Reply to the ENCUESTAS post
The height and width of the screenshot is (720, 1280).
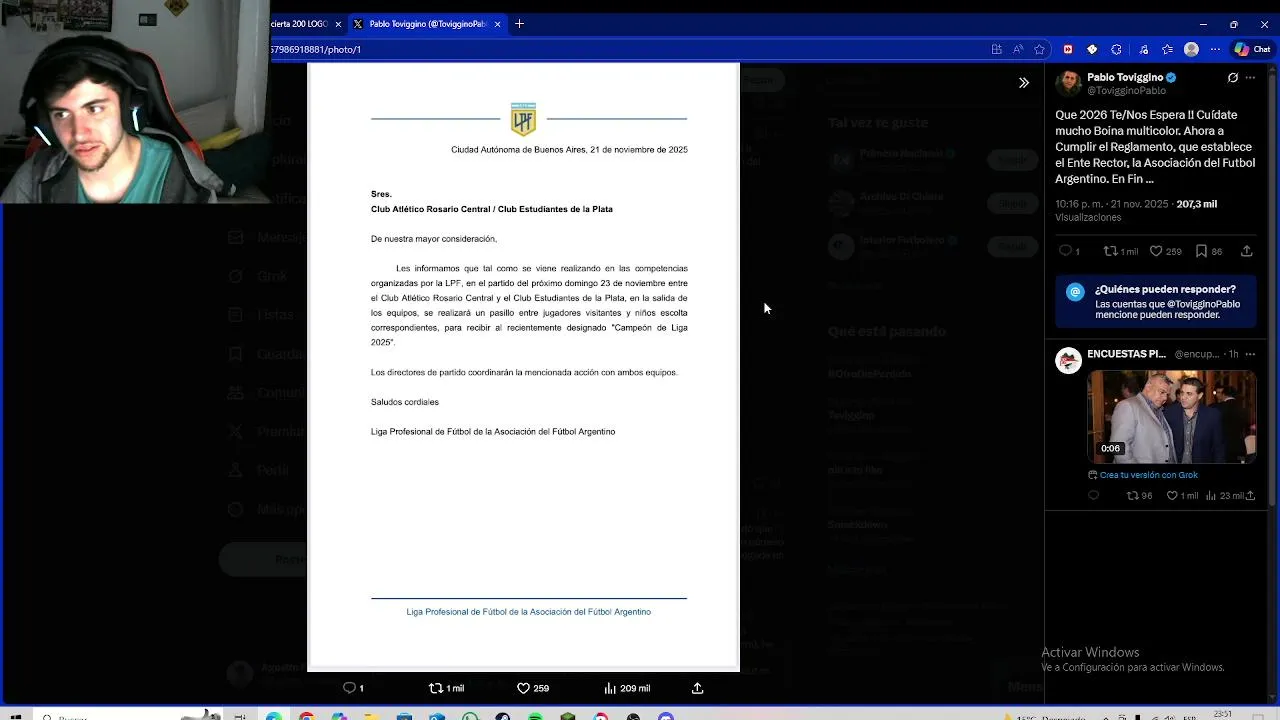click(1093, 495)
